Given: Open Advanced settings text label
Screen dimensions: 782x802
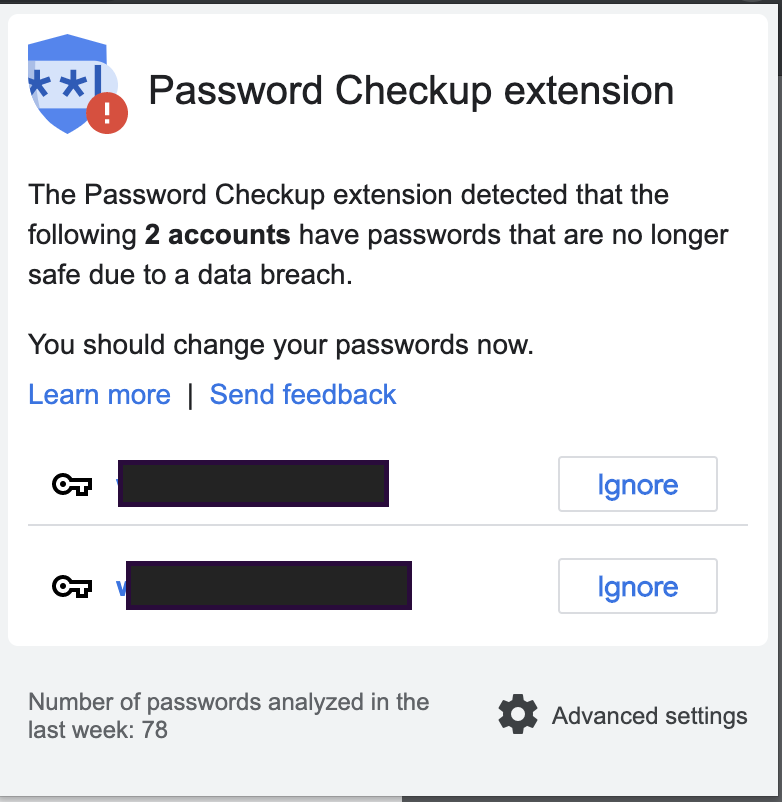Looking at the screenshot, I should [649, 716].
